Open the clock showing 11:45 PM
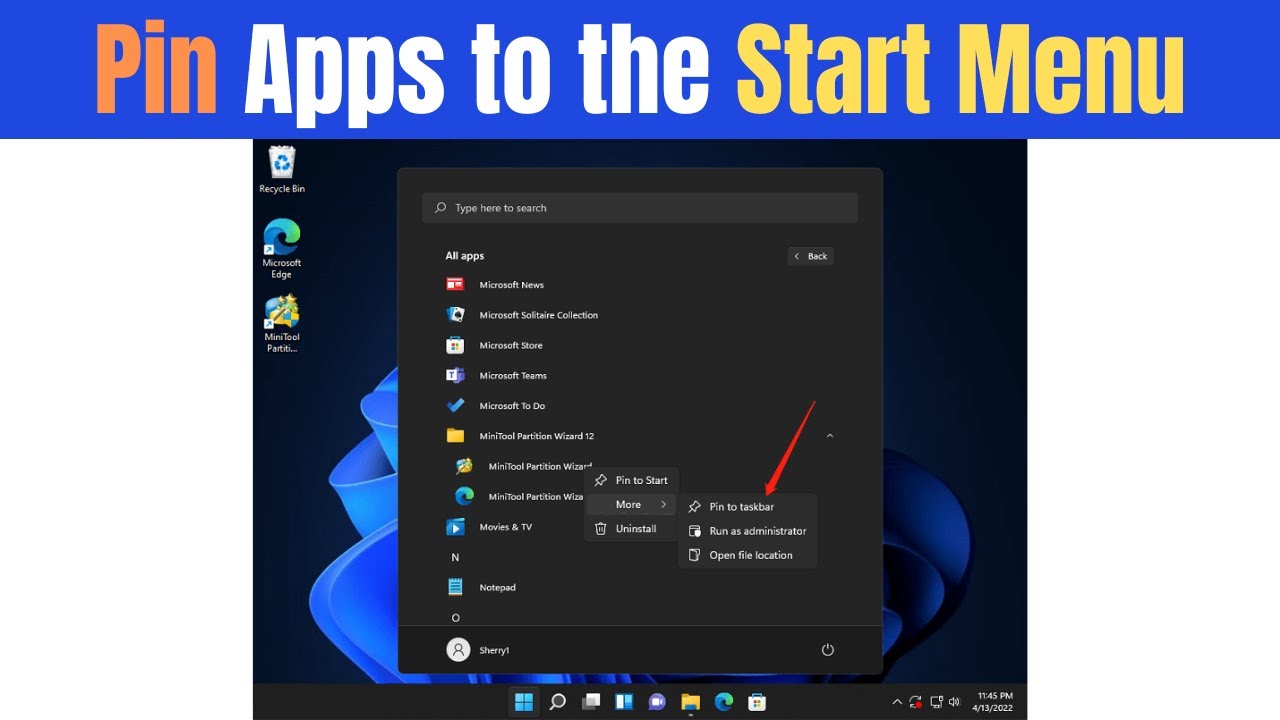This screenshot has width=1280, height=720. click(x=995, y=701)
